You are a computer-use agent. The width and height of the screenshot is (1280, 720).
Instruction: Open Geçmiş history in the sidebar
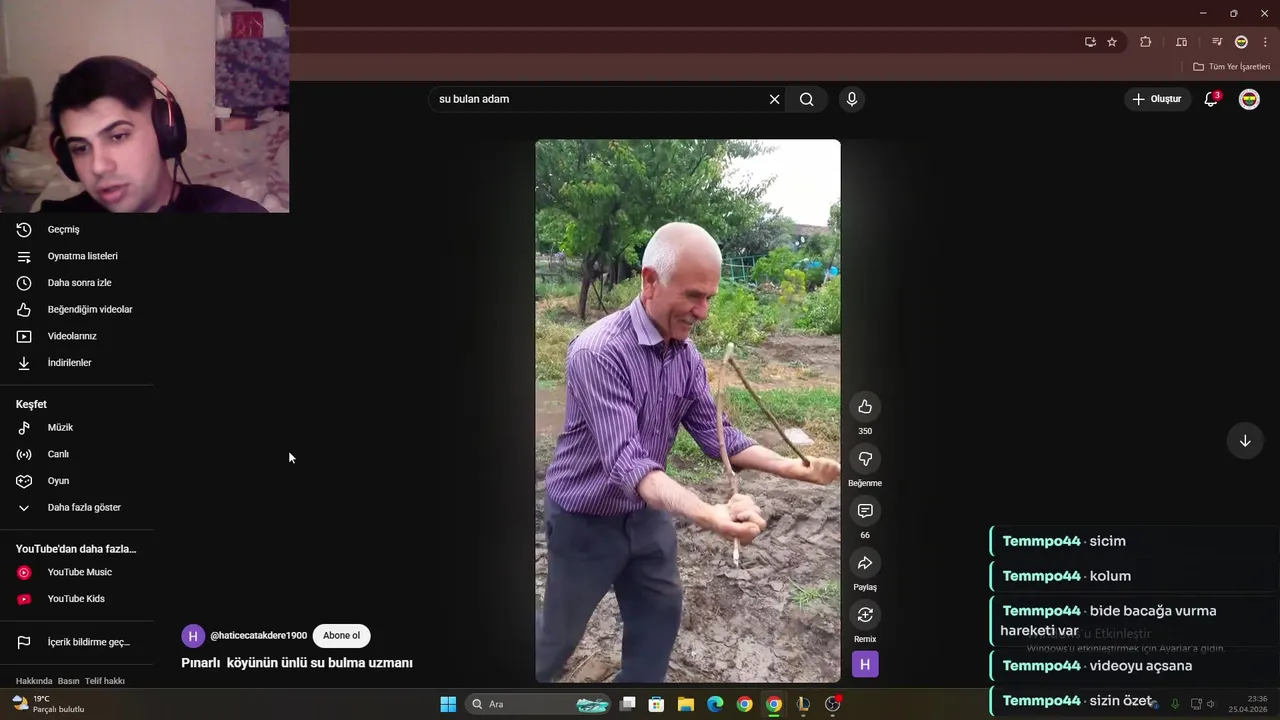click(x=77, y=230)
